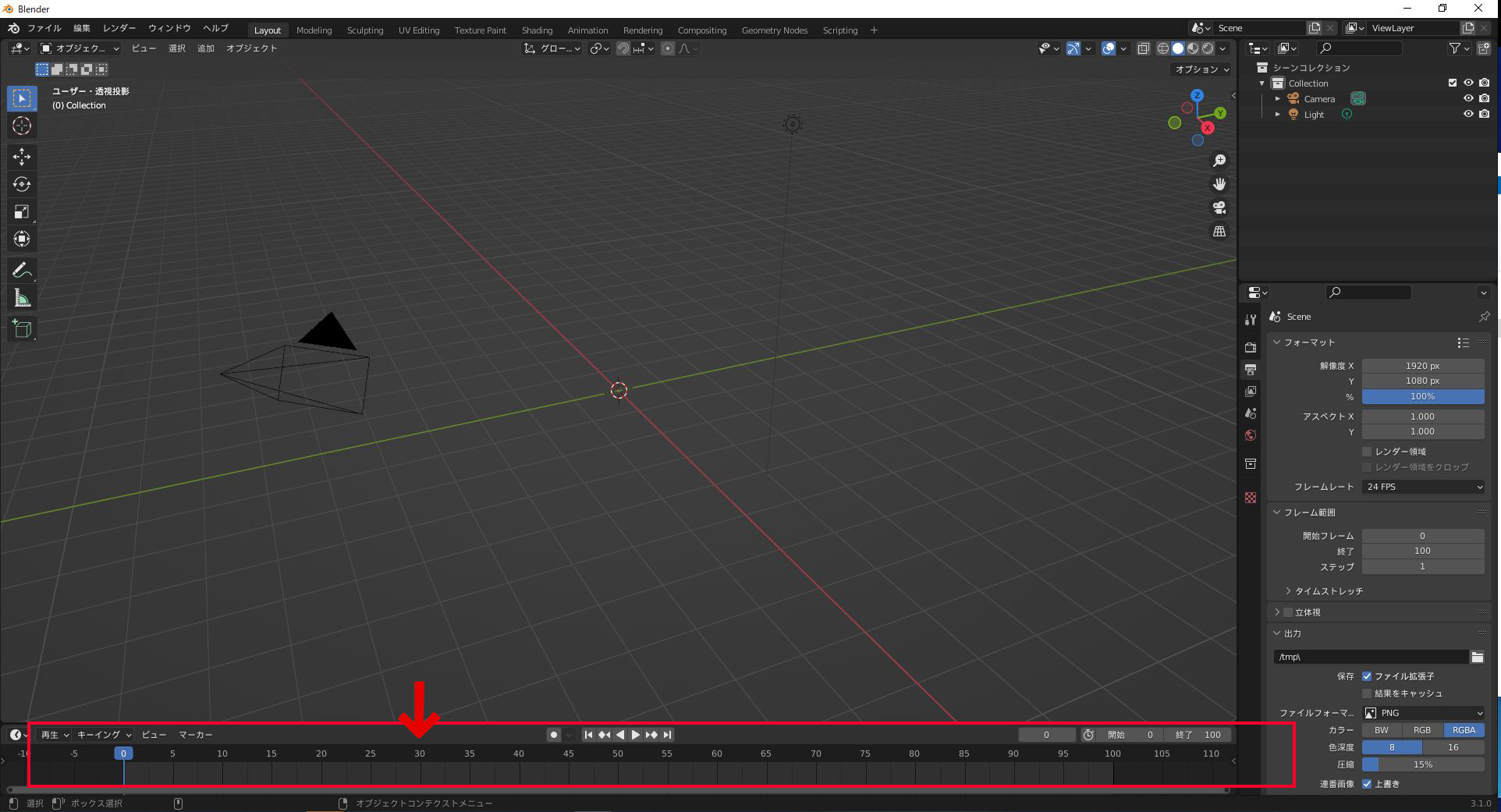This screenshot has height=812, width=1501.
Task: Select the Add Cube tool
Action: coord(22,328)
